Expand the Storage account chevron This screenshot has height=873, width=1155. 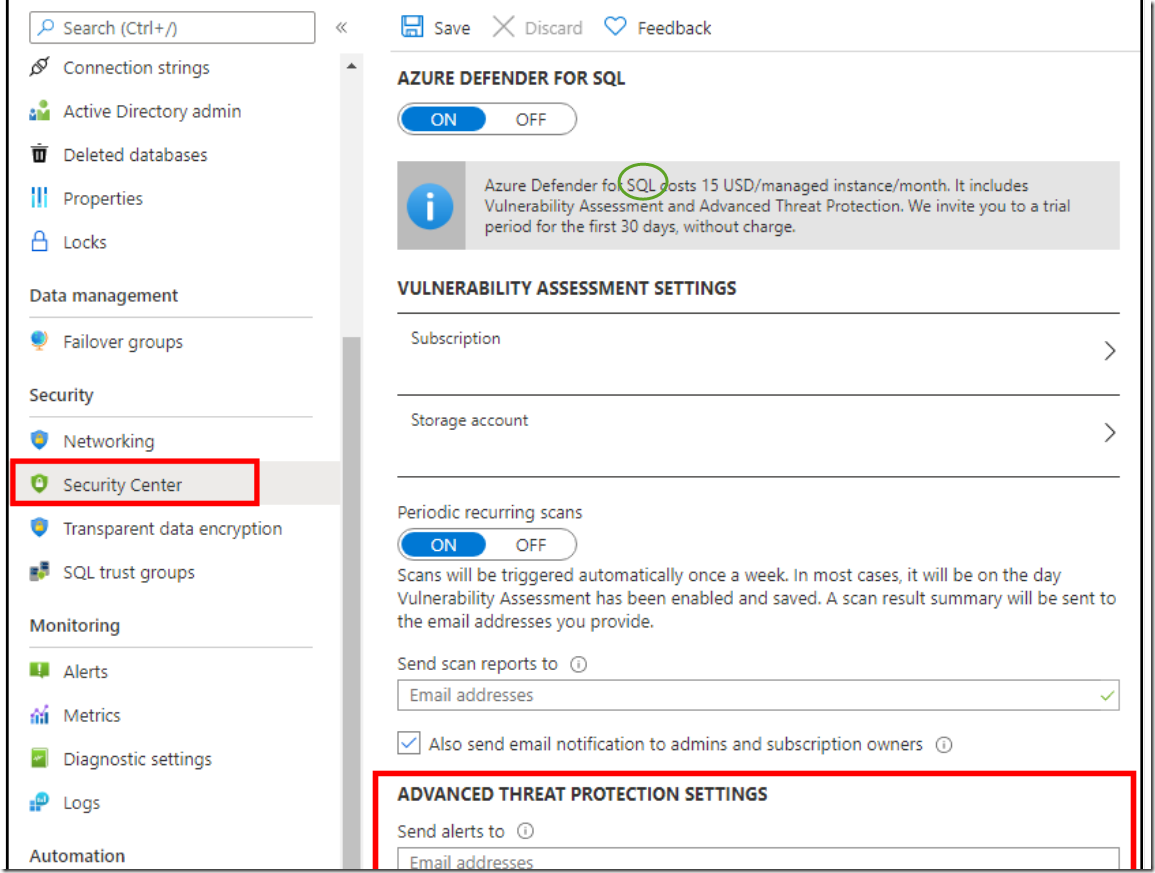point(1109,433)
